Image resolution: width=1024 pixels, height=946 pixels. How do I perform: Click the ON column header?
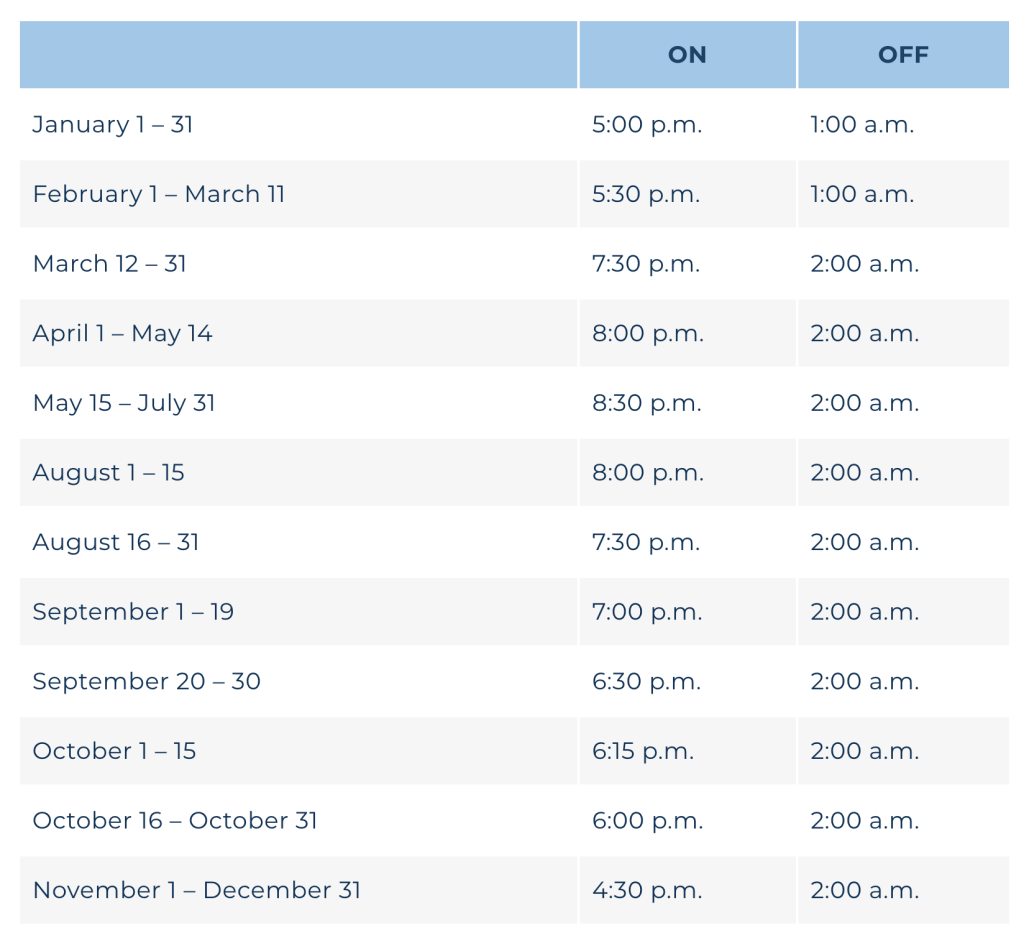tap(687, 55)
